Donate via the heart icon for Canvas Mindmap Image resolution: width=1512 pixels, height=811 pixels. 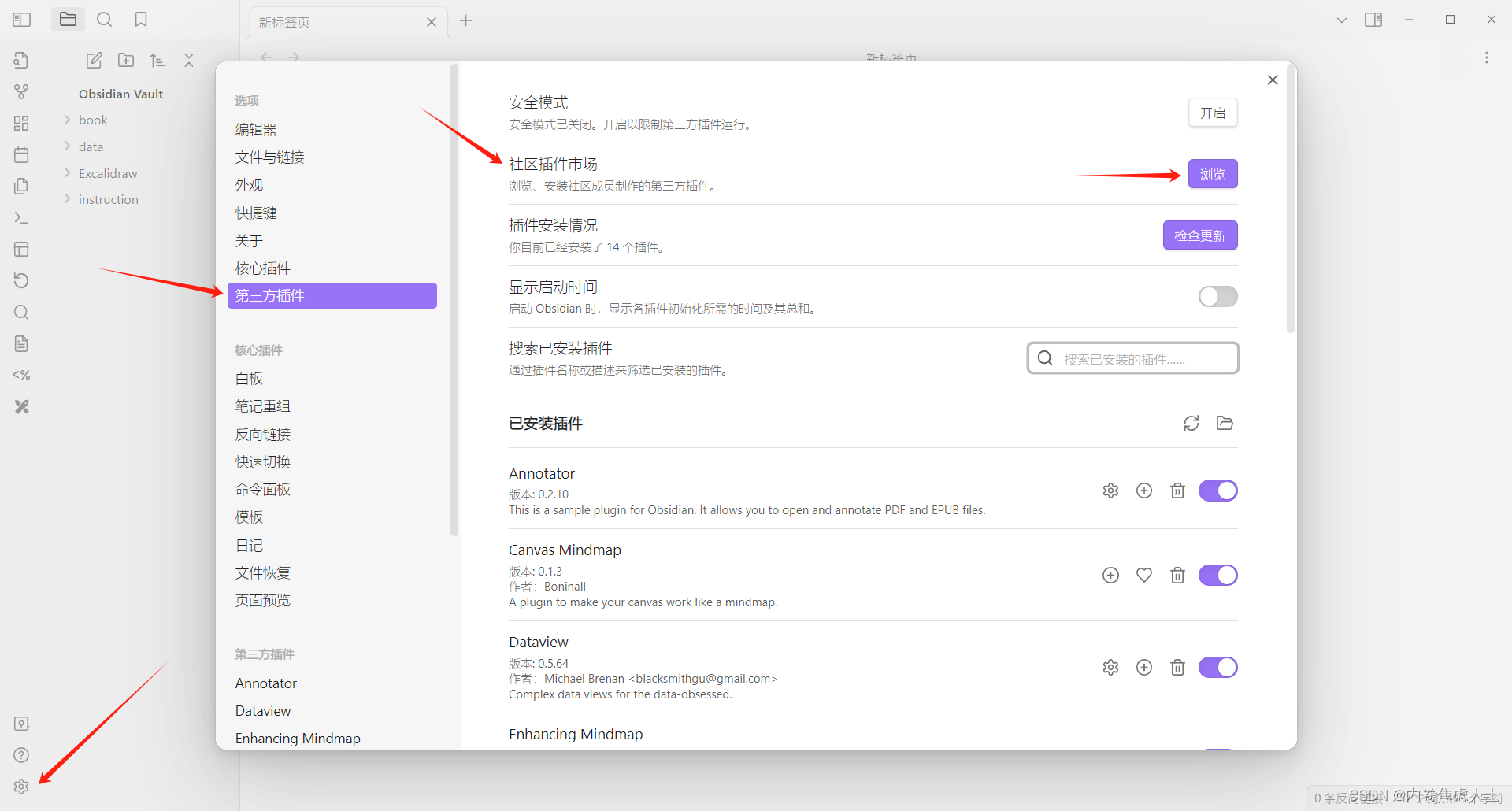(x=1143, y=575)
